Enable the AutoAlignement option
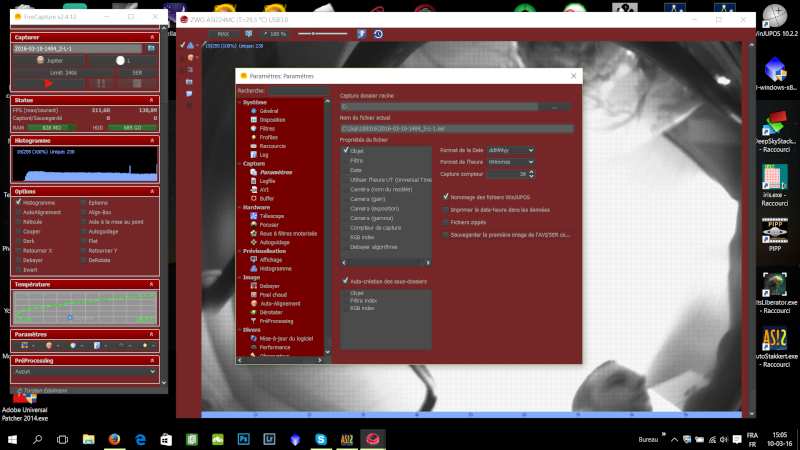The height and width of the screenshot is (450, 800). (18, 212)
